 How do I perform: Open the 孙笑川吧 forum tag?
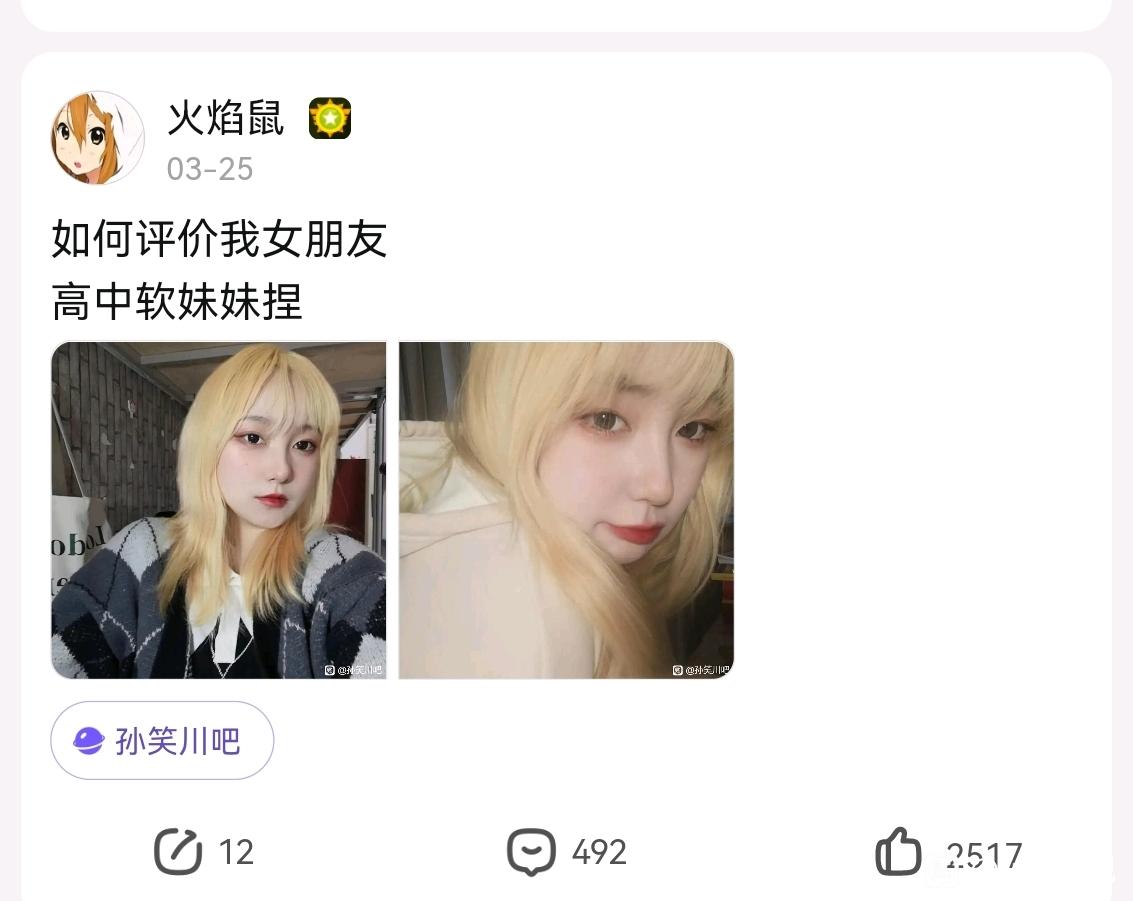pyautogui.click(x=162, y=741)
